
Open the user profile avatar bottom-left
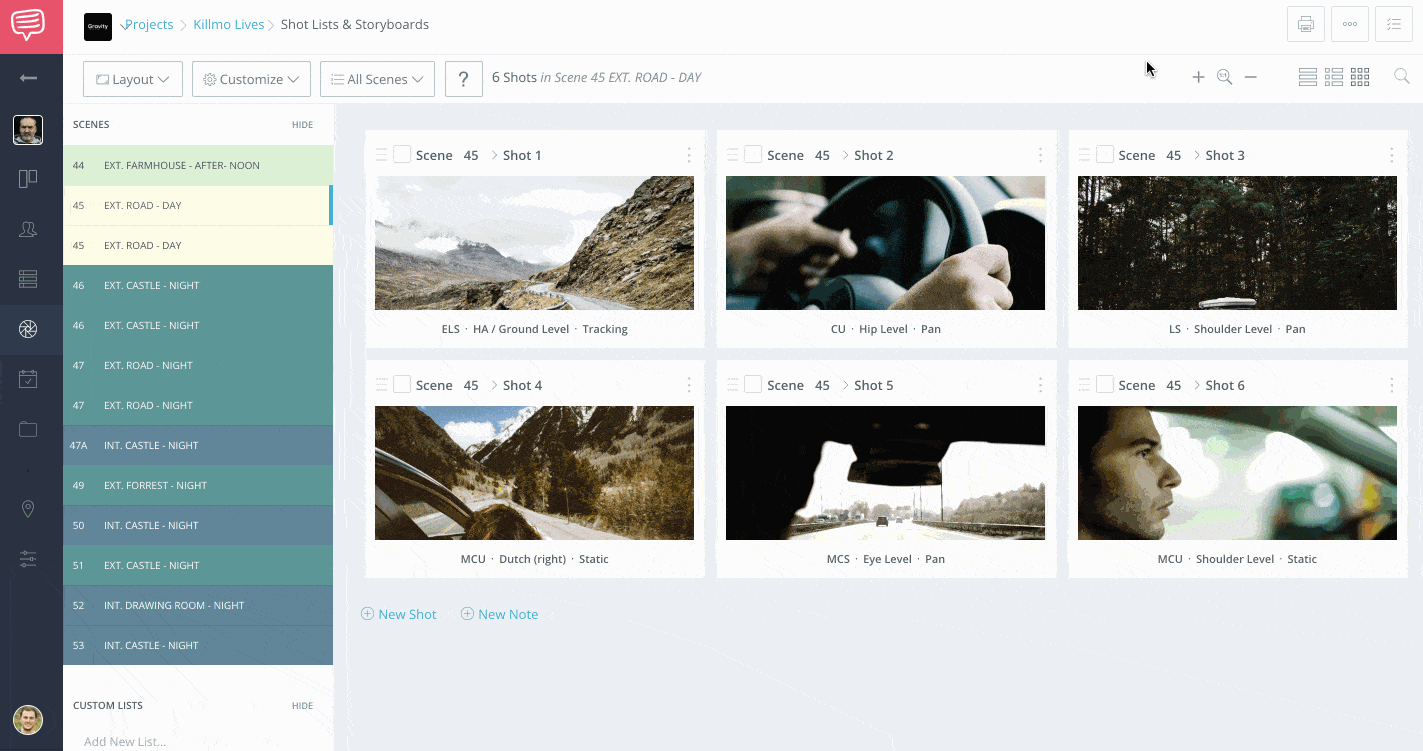point(28,720)
